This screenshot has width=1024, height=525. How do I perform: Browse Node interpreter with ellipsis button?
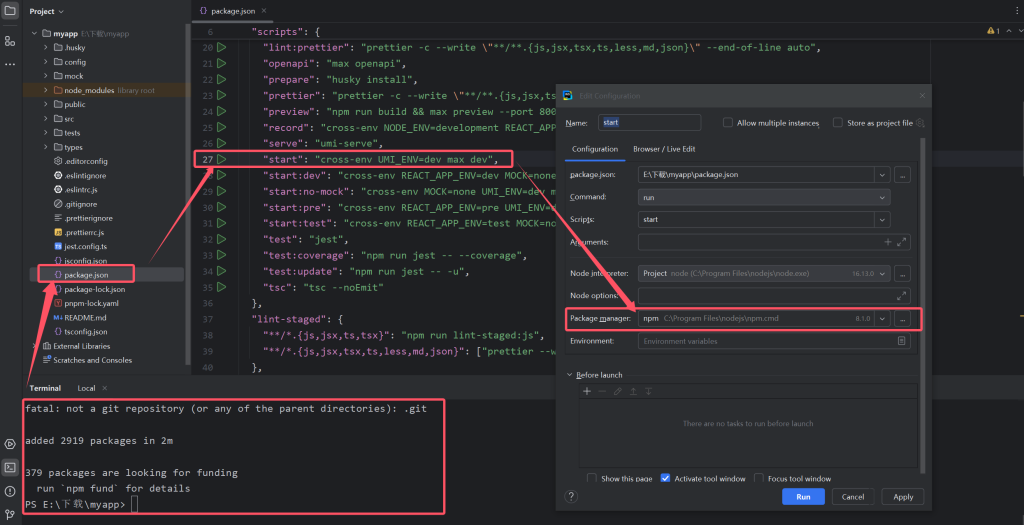point(902,274)
